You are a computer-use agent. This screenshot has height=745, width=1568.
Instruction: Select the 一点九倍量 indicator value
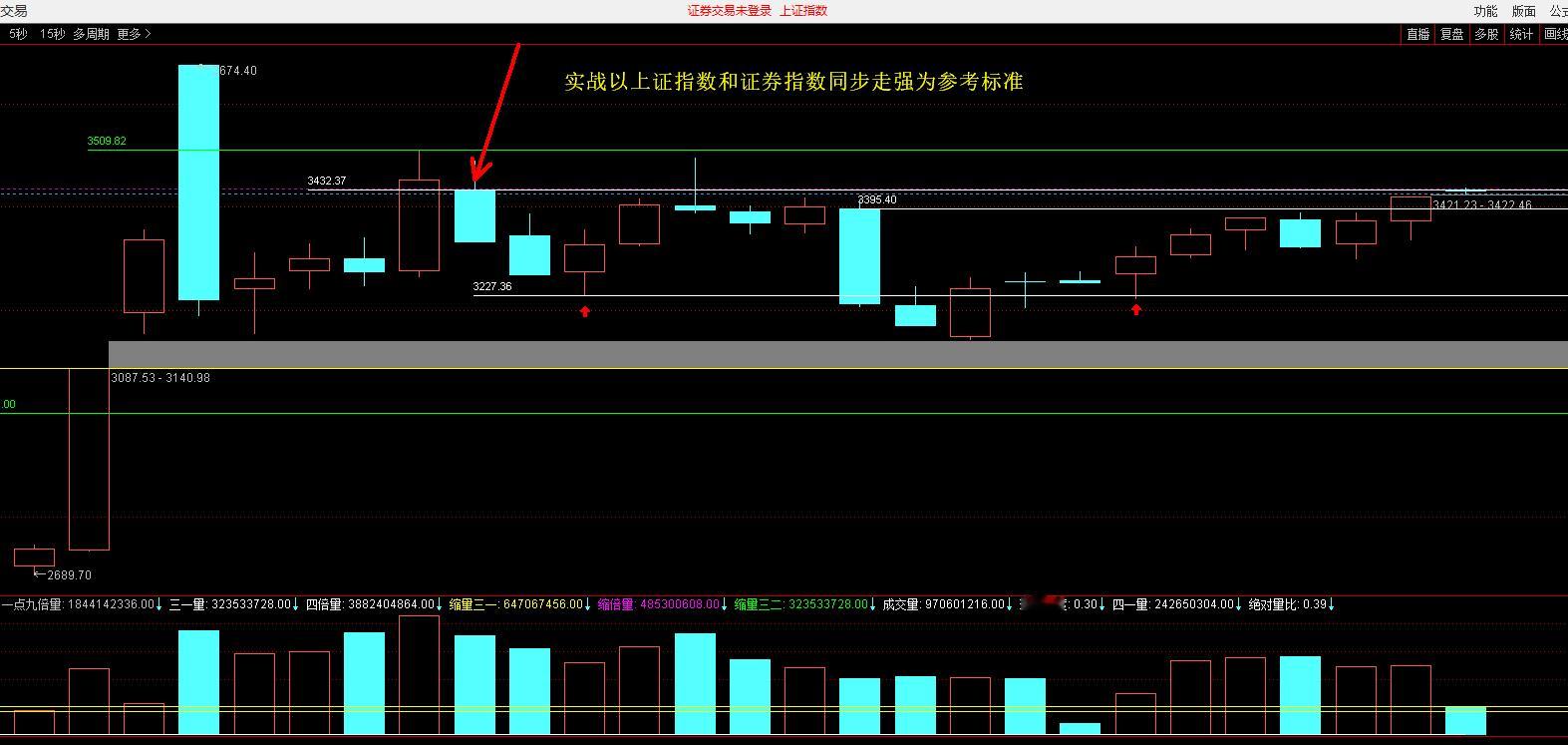[82, 604]
